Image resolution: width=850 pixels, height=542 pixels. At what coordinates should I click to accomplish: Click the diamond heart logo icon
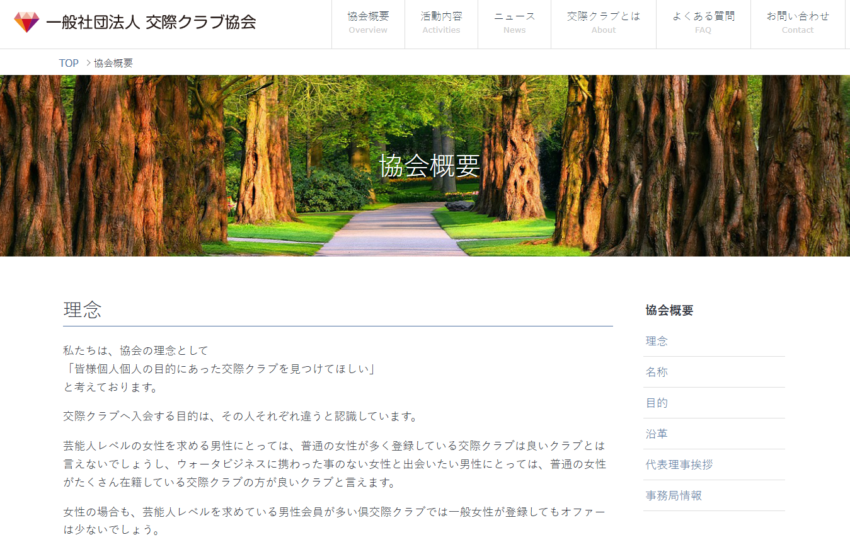tap(26, 22)
